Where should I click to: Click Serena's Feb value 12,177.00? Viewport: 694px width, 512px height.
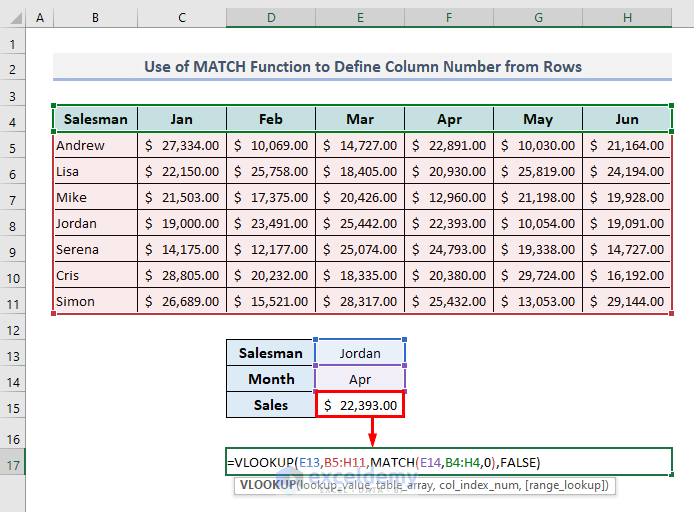click(x=271, y=250)
